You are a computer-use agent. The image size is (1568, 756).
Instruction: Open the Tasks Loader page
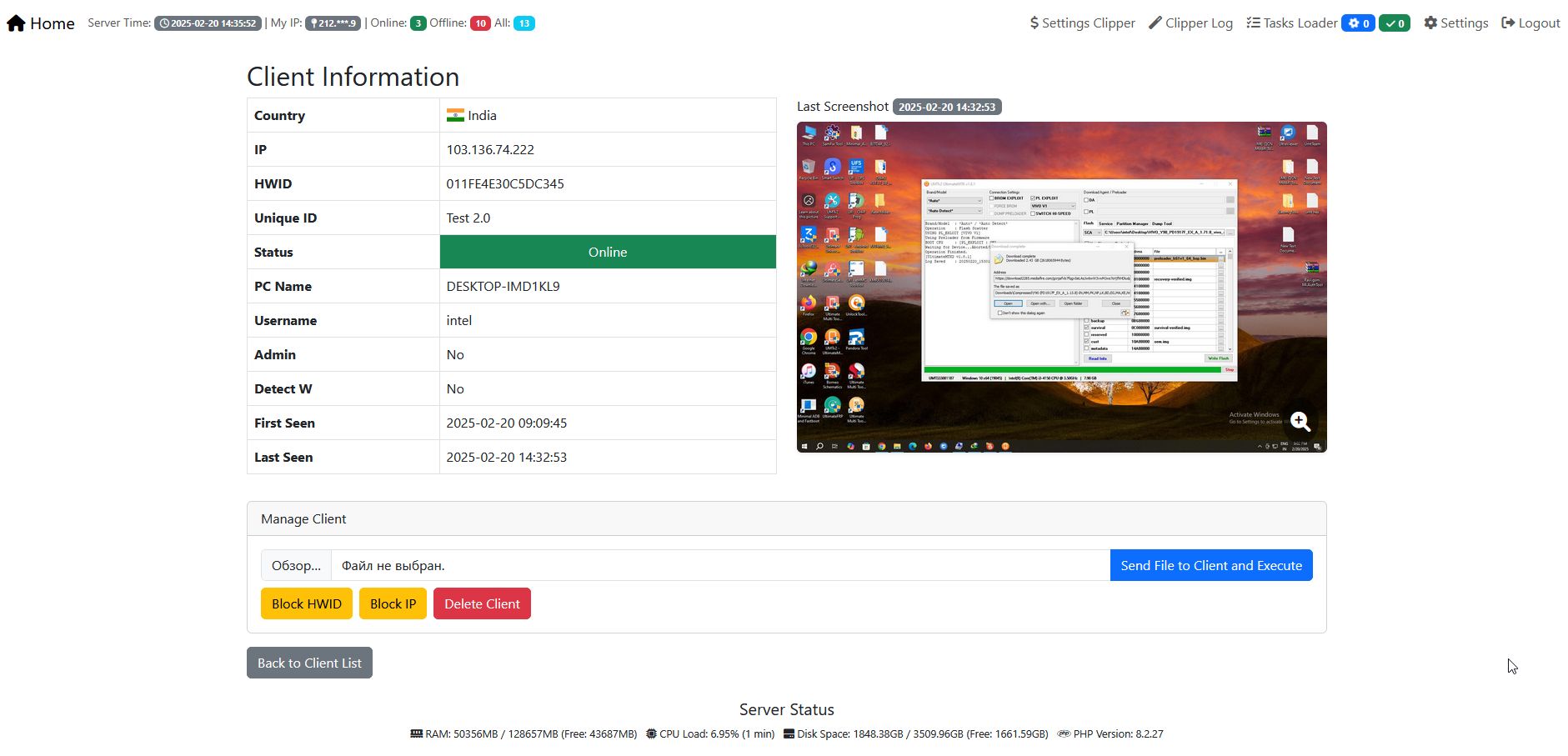pyautogui.click(x=1292, y=23)
